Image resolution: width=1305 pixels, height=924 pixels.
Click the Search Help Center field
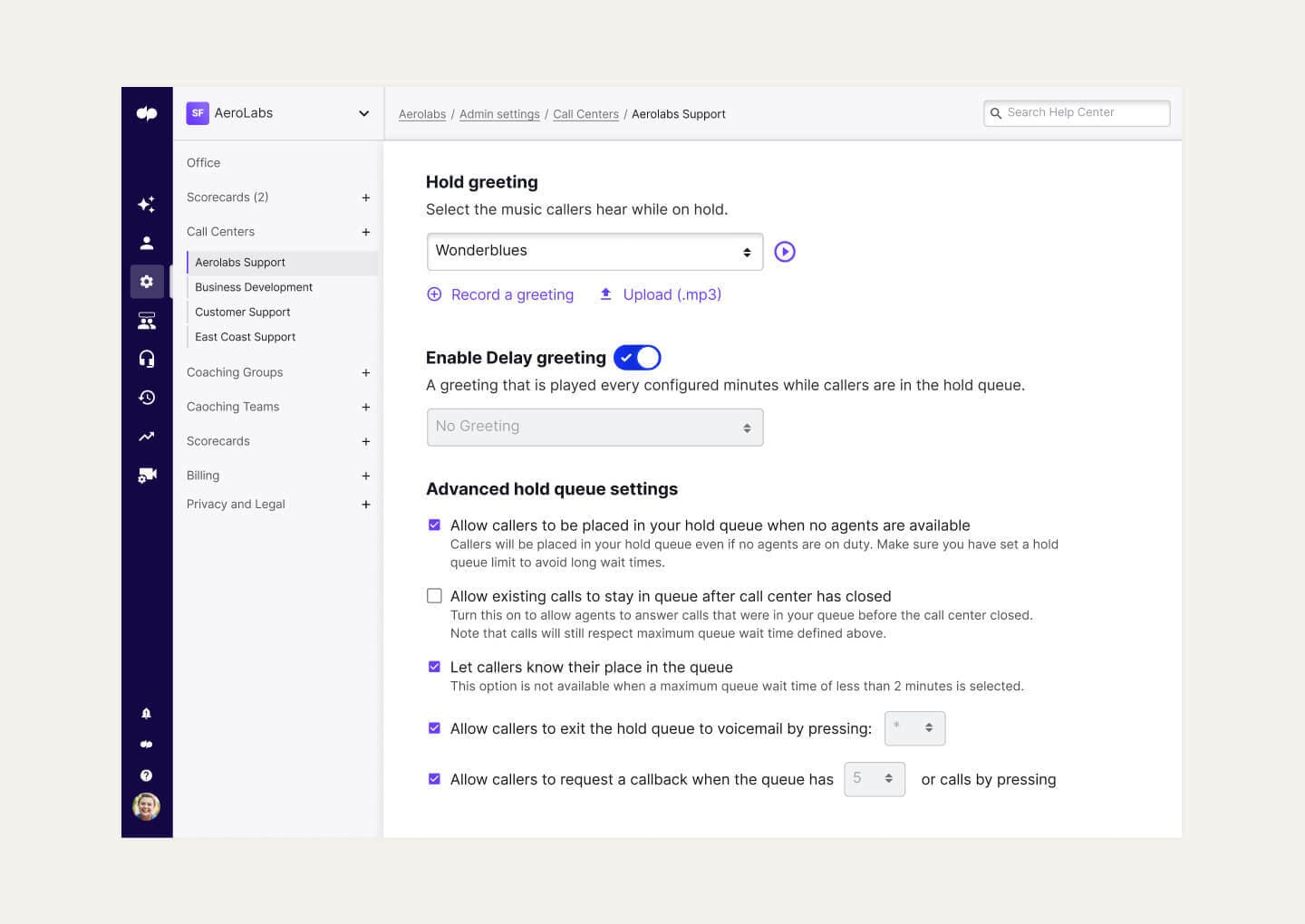click(x=1077, y=113)
